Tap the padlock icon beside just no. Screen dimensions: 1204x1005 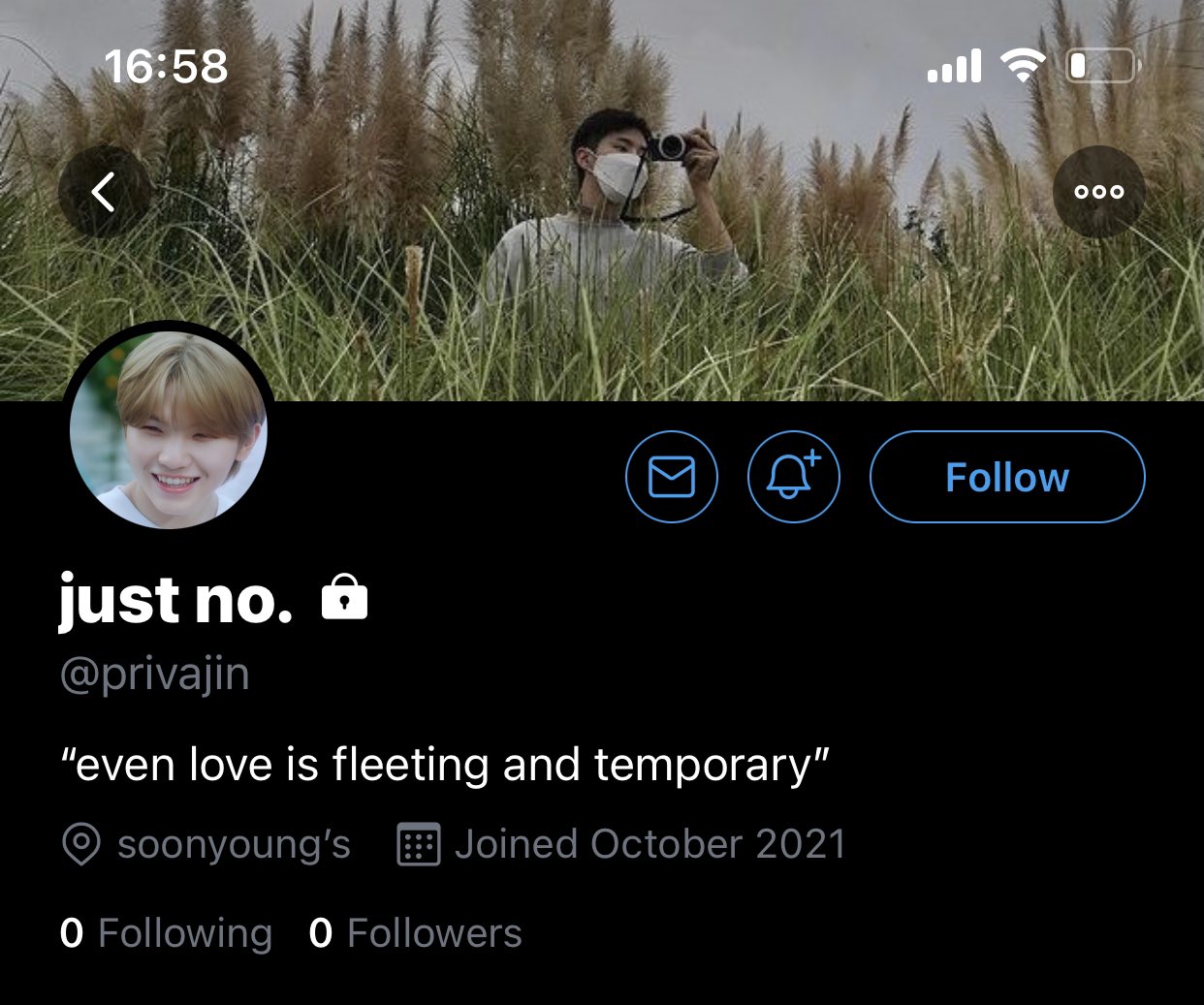344,597
